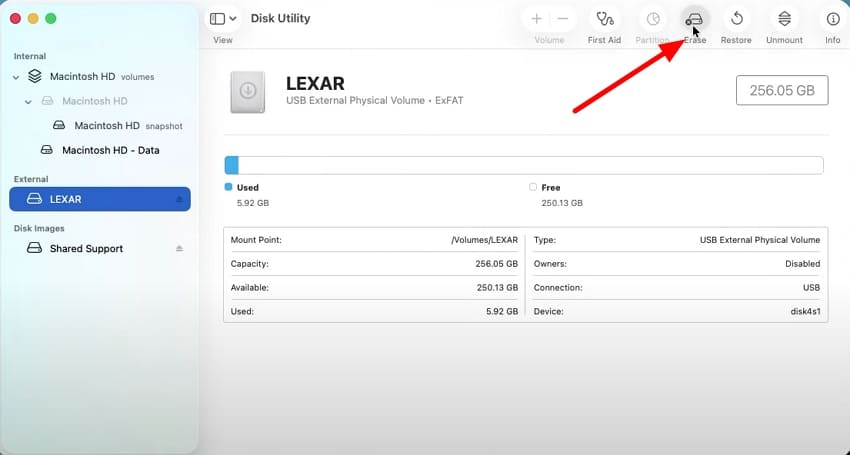Click the Shared Support drive icon
The width and height of the screenshot is (850, 455).
[x=34, y=248]
